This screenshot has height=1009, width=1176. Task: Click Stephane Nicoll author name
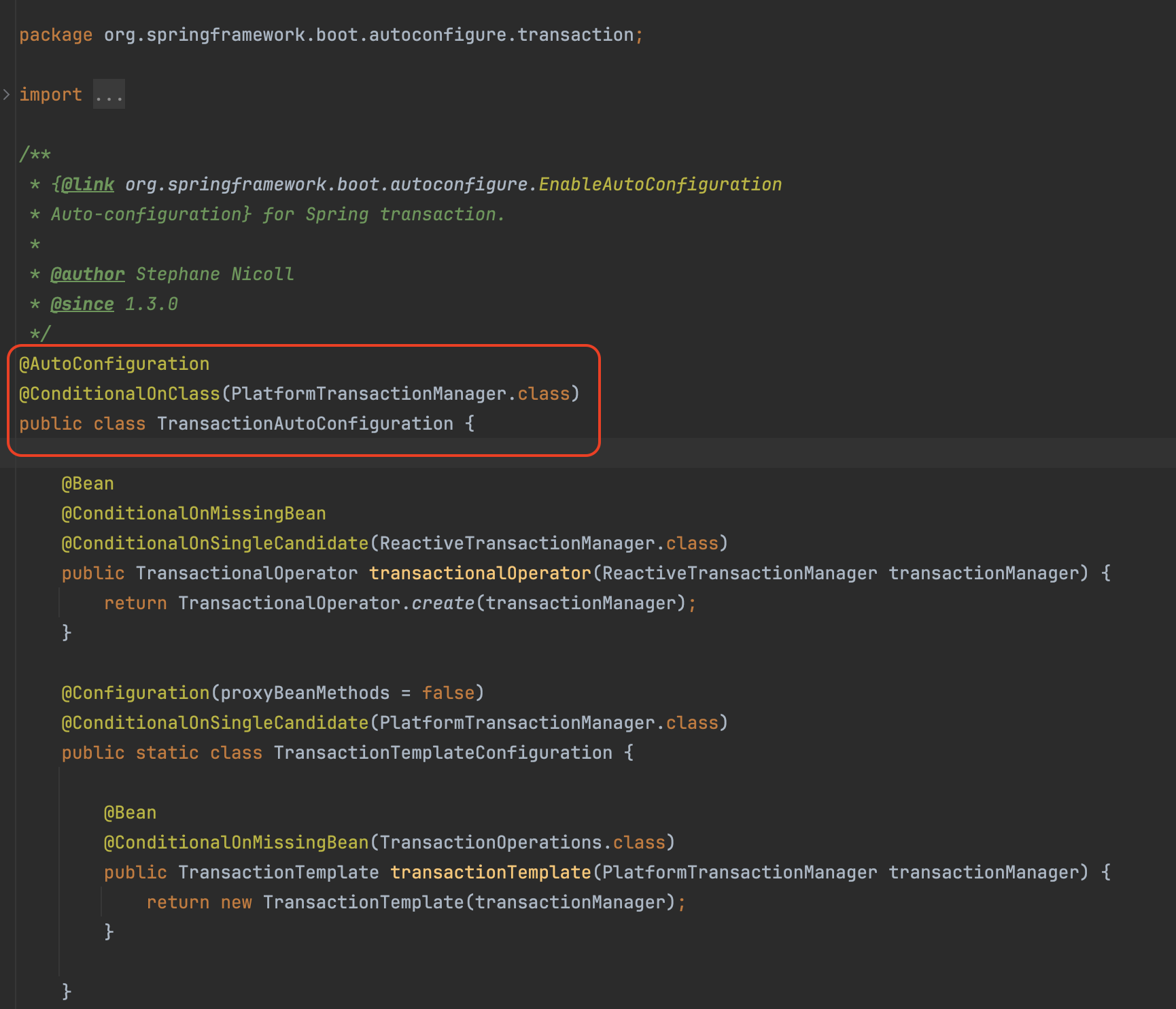coord(215,274)
